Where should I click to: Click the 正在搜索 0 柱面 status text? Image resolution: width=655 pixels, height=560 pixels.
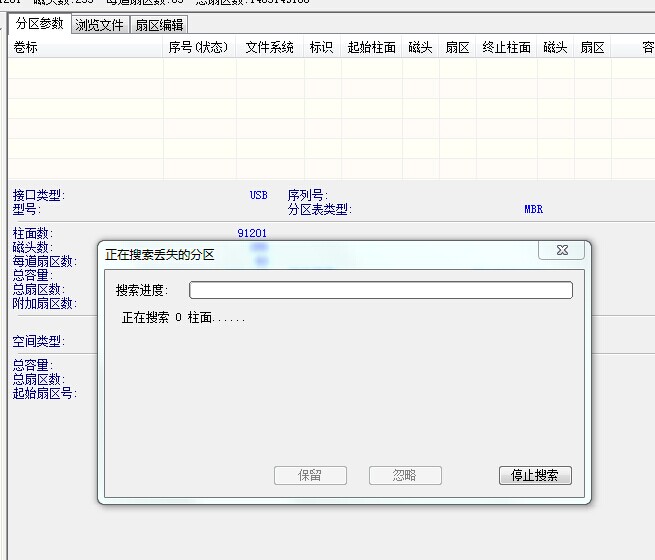point(183,318)
